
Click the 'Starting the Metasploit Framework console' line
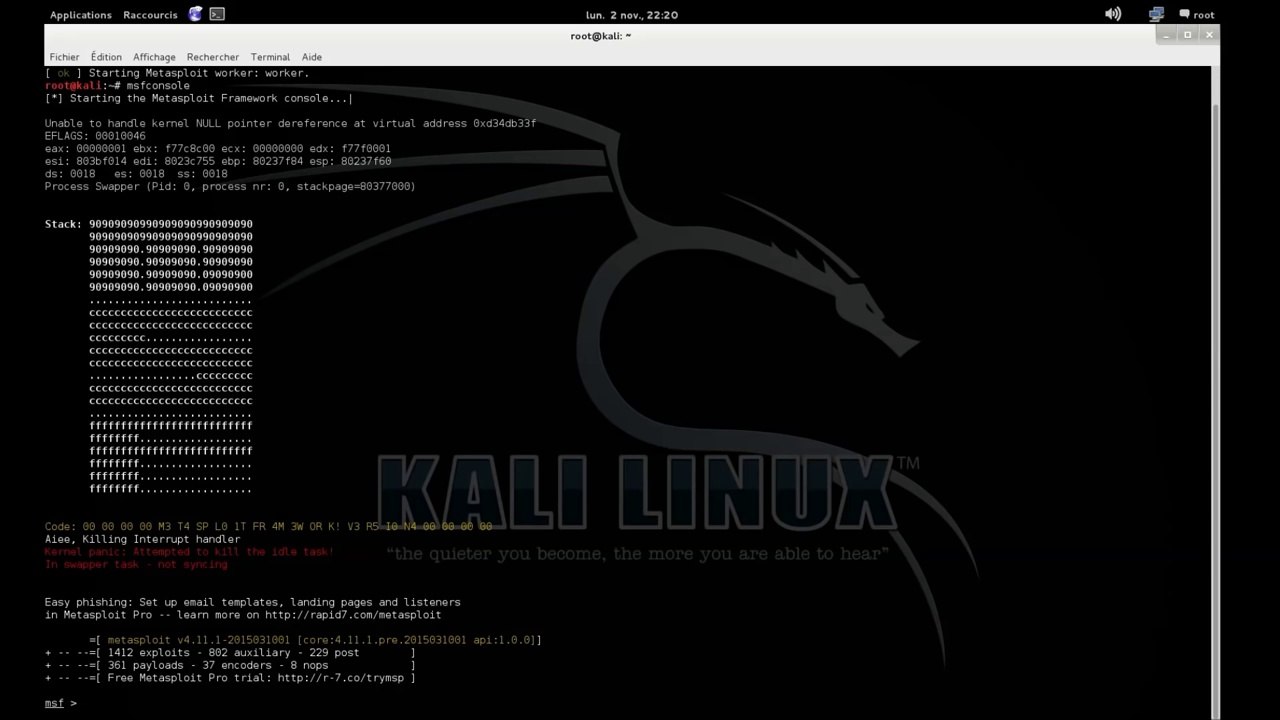click(x=197, y=99)
